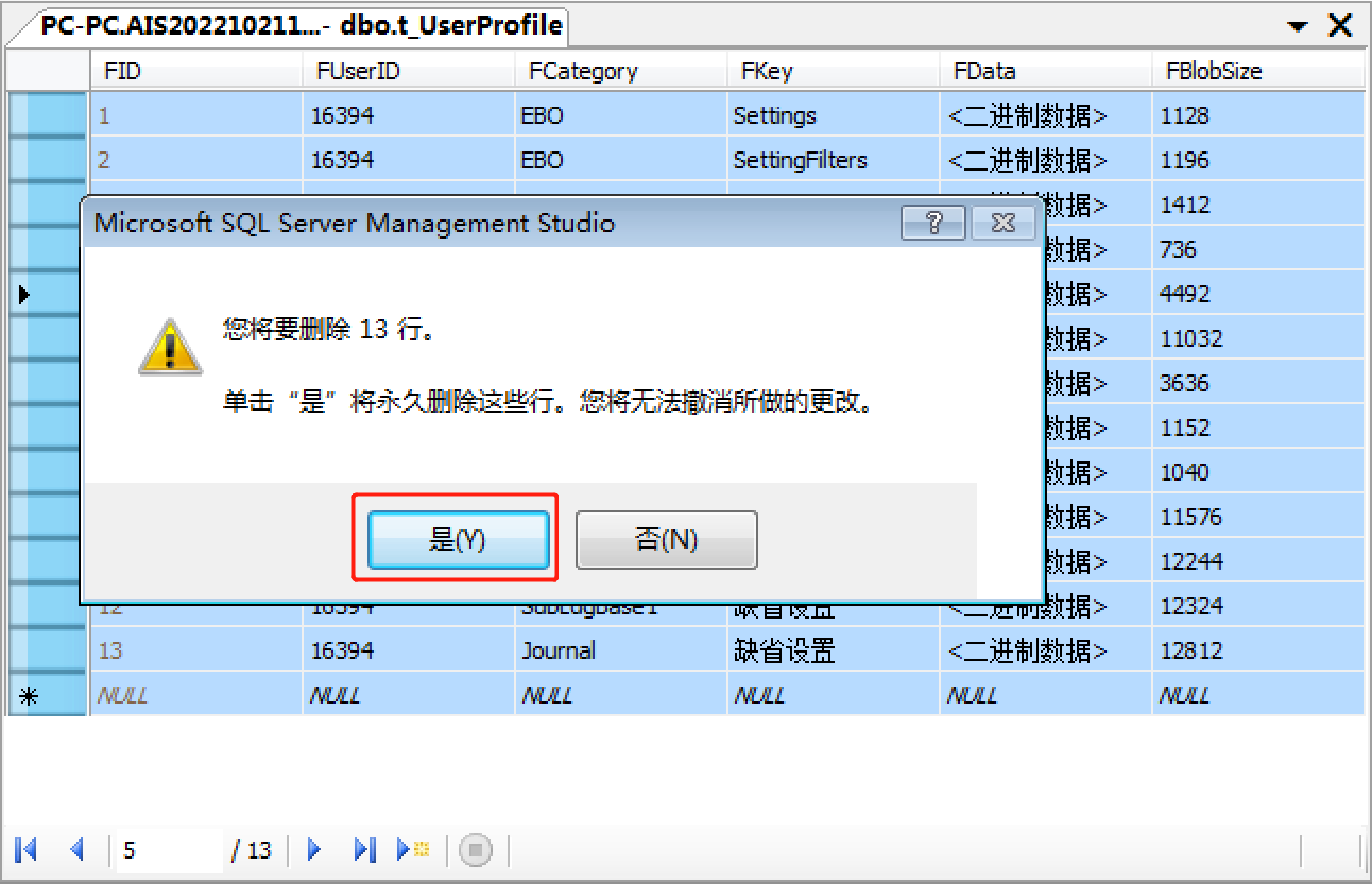The image size is (1372, 884).
Task: Click the FBlobSize column header
Action: [1213, 71]
